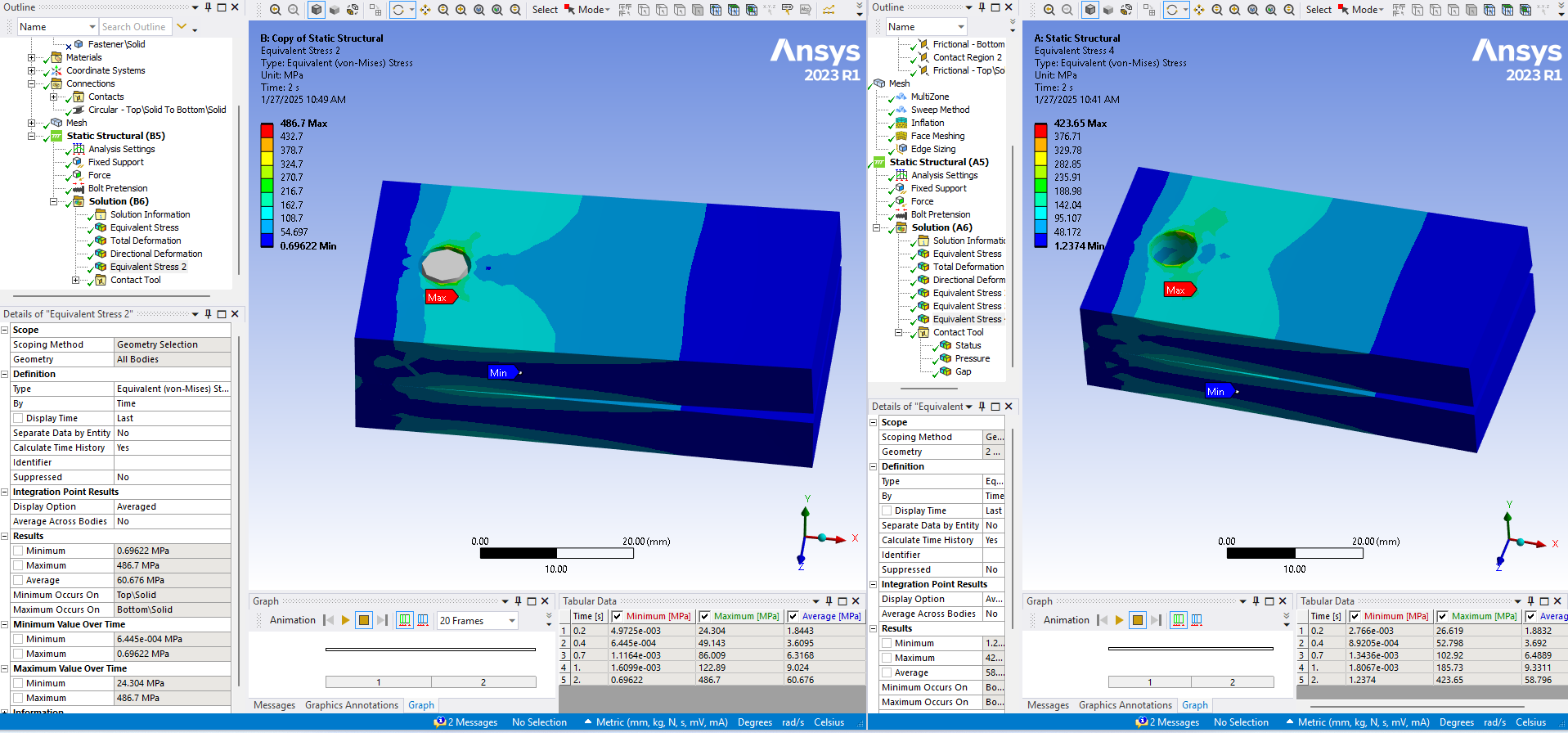
Task: Open the Graphics Annotations tab in the right pane
Action: [x=1125, y=705]
